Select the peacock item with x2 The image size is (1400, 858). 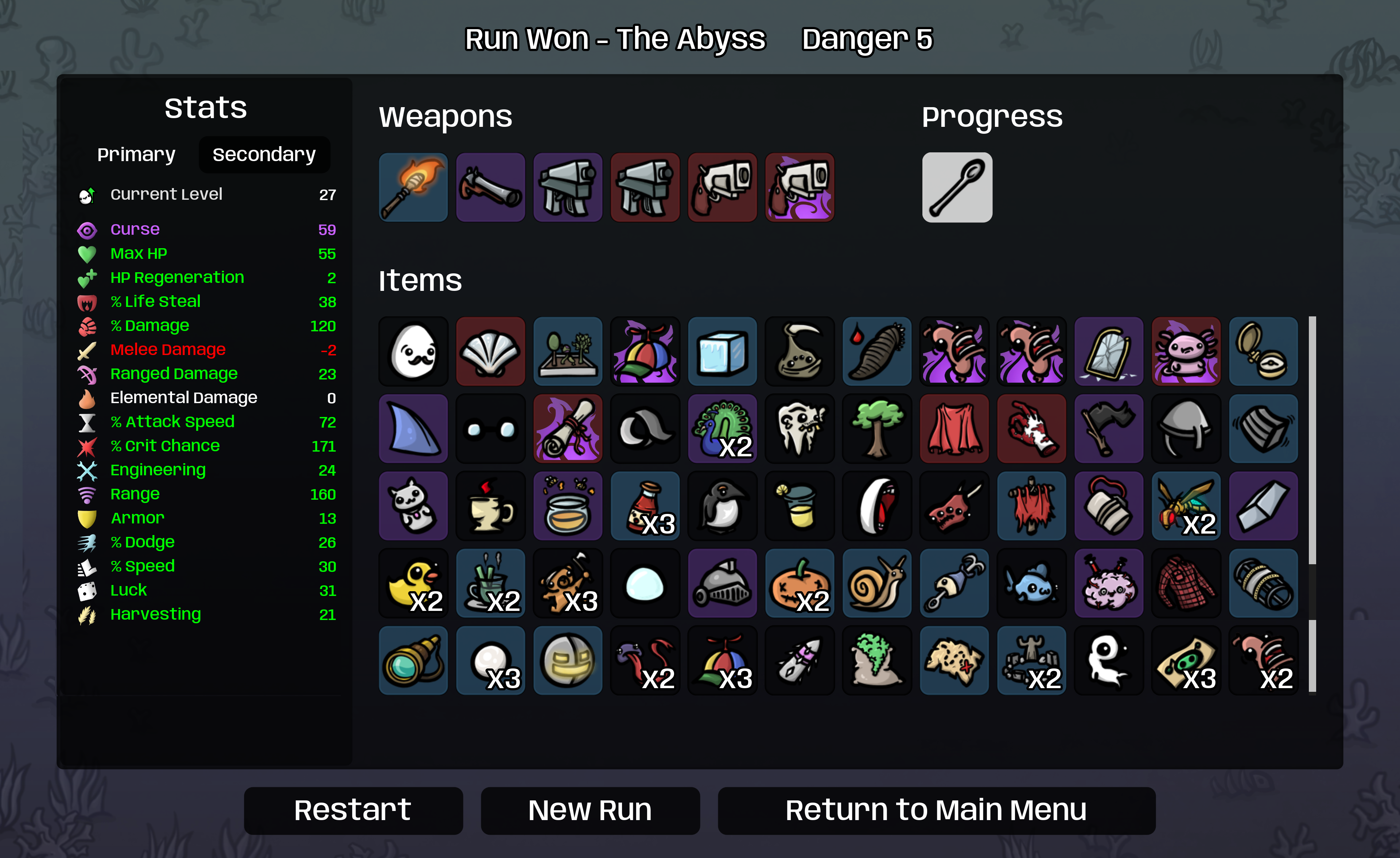pyautogui.click(x=722, y=428)
